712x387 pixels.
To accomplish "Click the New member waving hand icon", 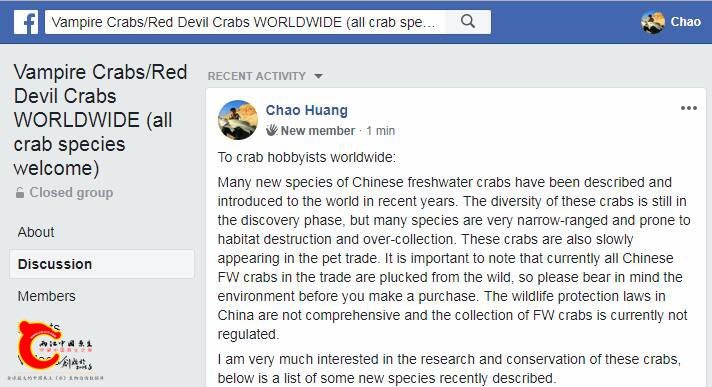I will [x=272, y=130].
